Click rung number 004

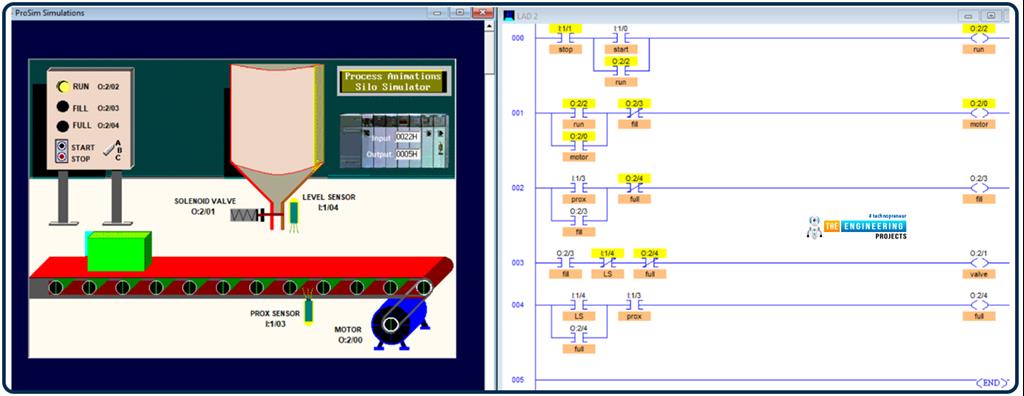(517, 305)
